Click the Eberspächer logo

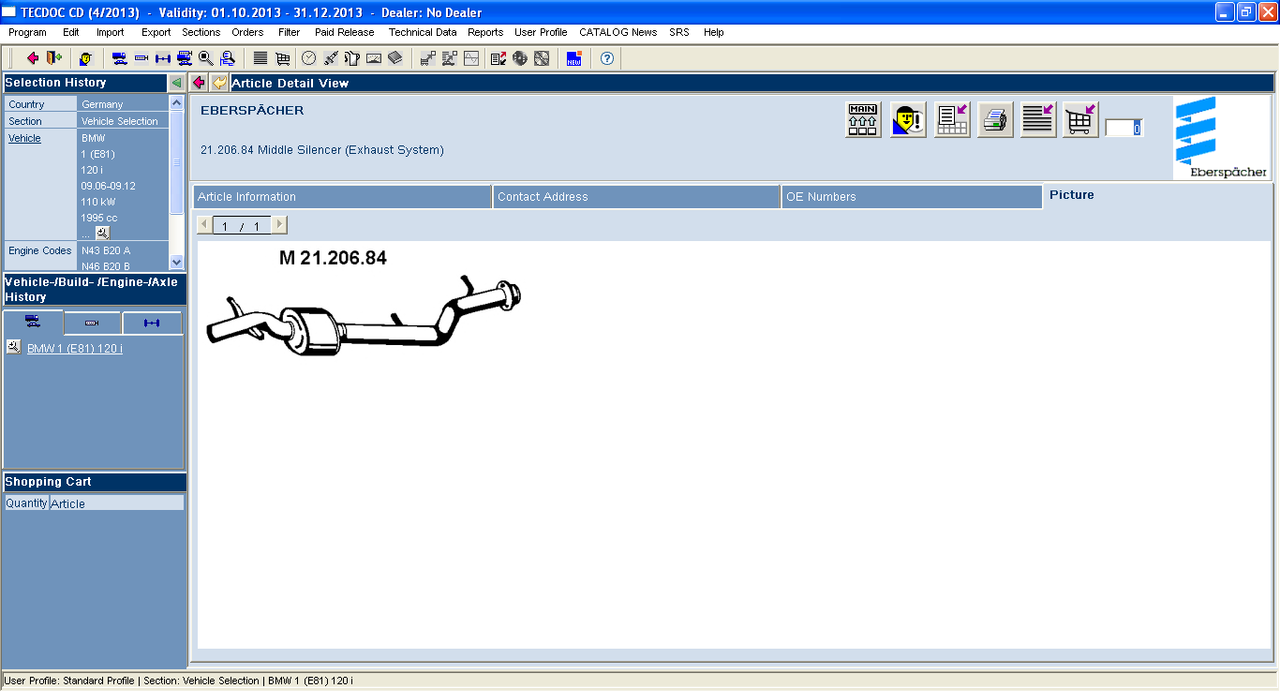point(1222,138)
